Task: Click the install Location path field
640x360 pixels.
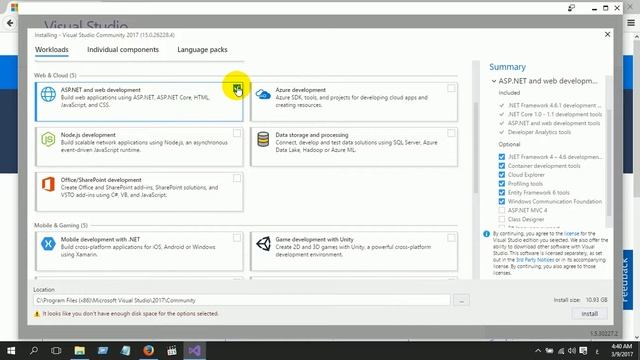Action: pyautogui.click(x=242, y=300)
